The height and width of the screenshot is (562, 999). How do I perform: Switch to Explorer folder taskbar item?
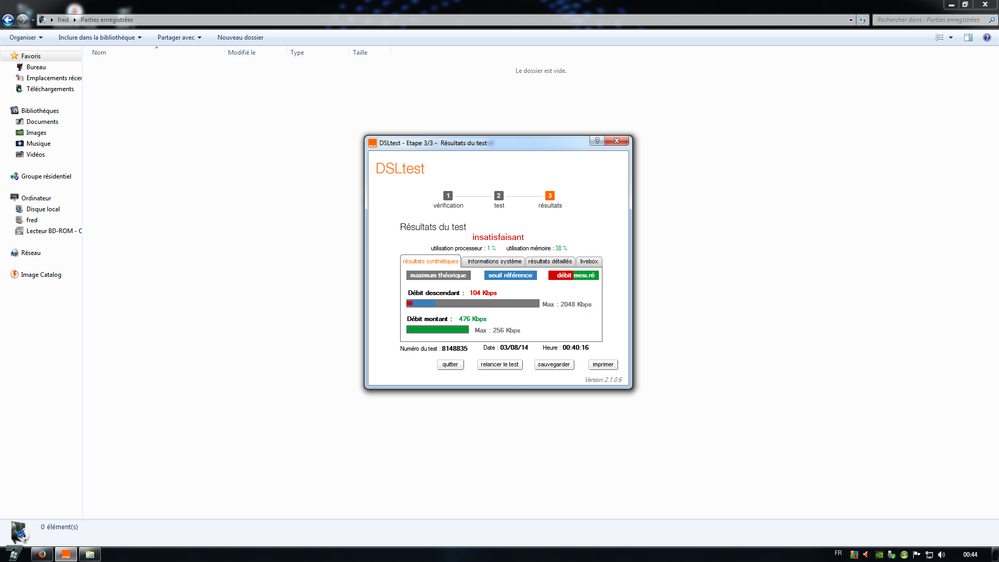click(x=90, y=554)
